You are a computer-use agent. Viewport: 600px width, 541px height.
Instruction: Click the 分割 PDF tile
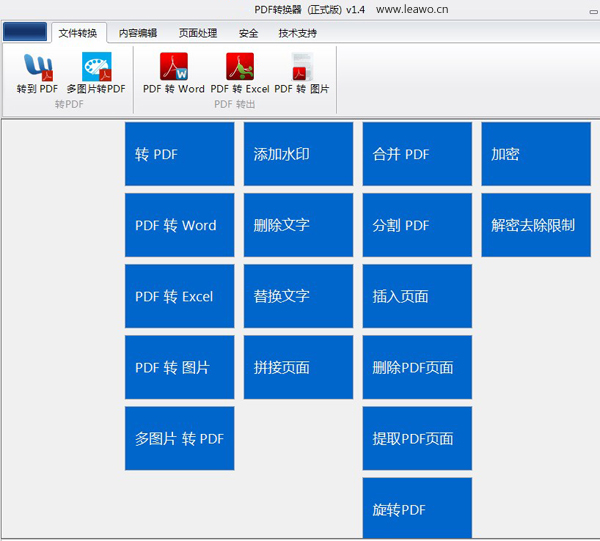pyautogui.click(x=417, y=225)
